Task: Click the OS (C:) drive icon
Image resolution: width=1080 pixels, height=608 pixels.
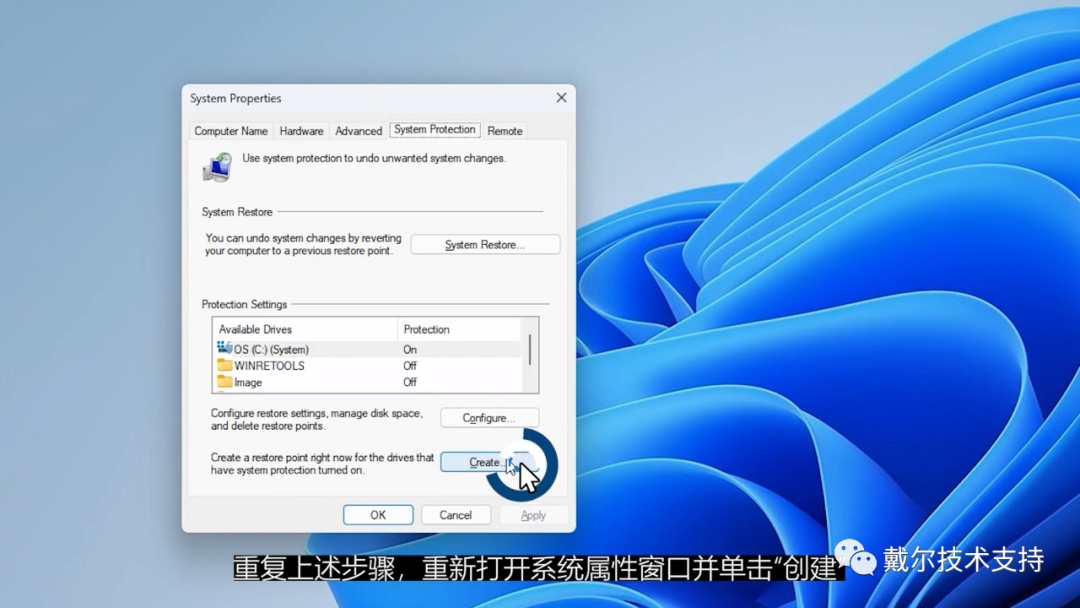Action: tap(224, 348)
